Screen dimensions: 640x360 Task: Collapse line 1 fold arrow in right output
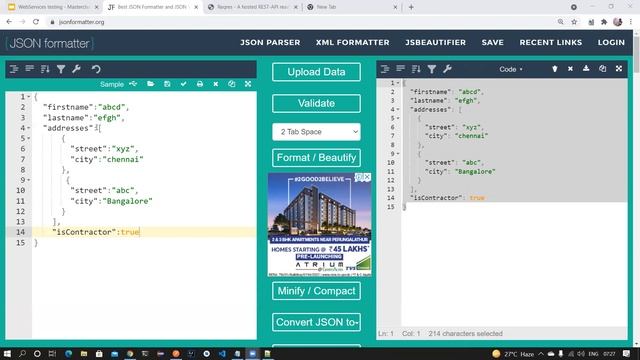[398, 83]
